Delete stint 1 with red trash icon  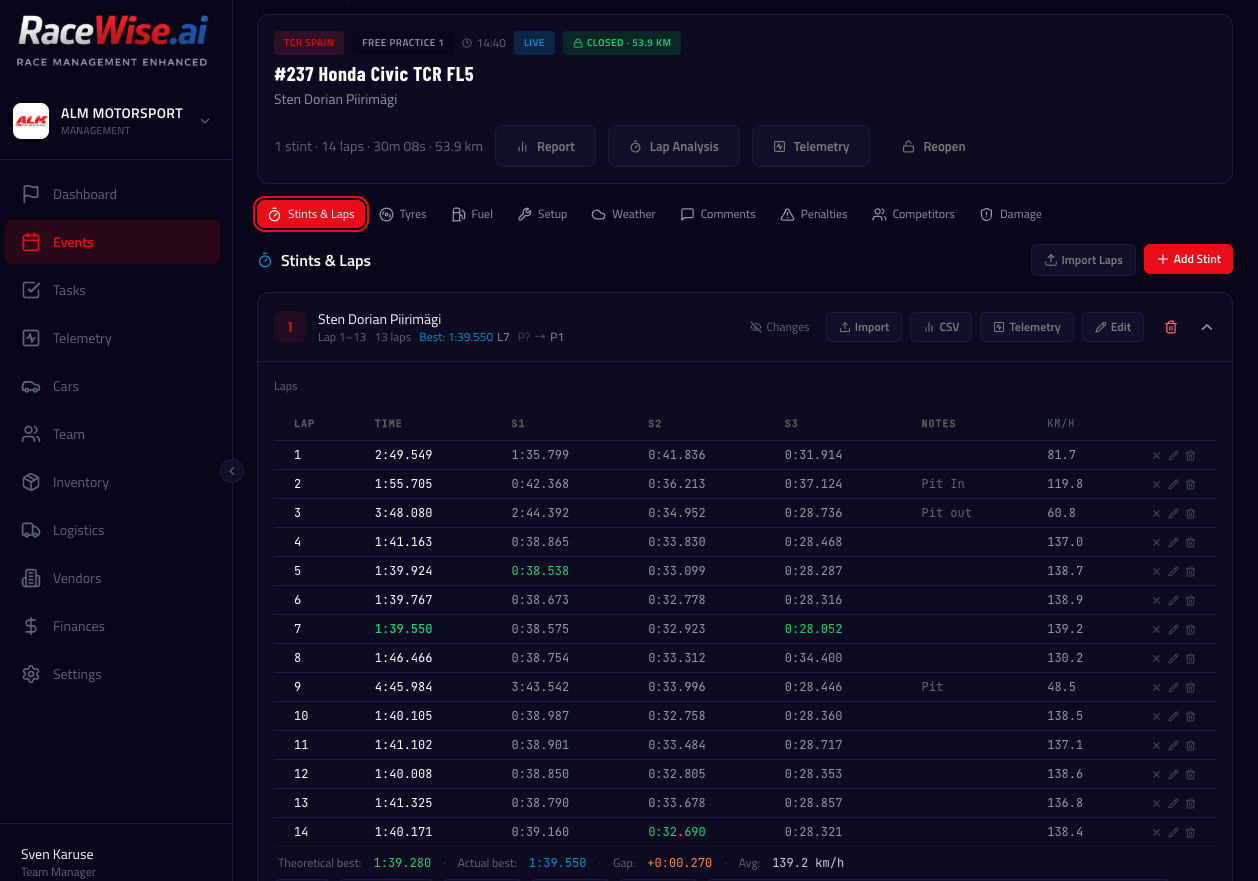[1171, 327]
